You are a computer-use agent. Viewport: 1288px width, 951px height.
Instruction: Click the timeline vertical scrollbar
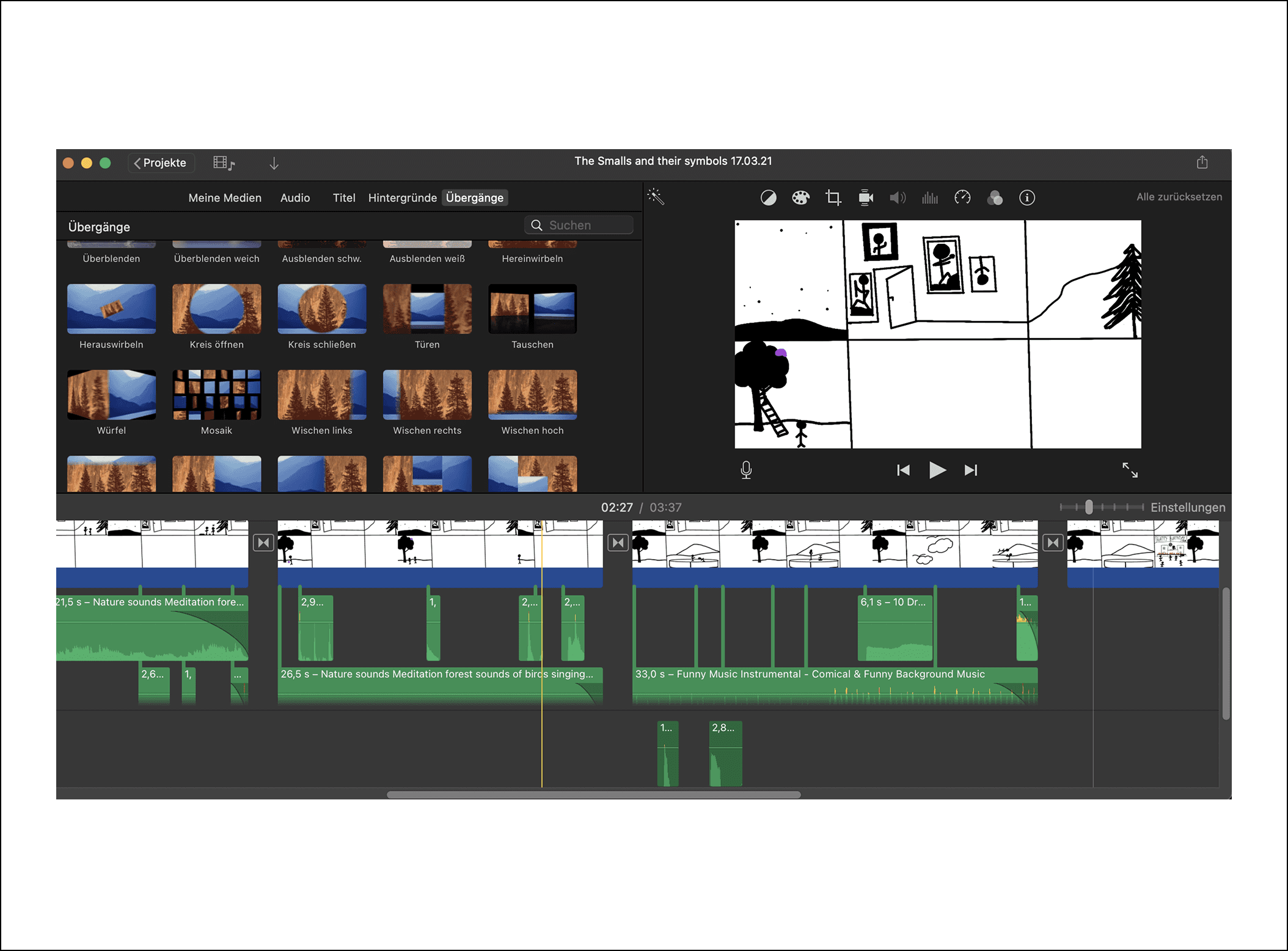pos(1225,653)
